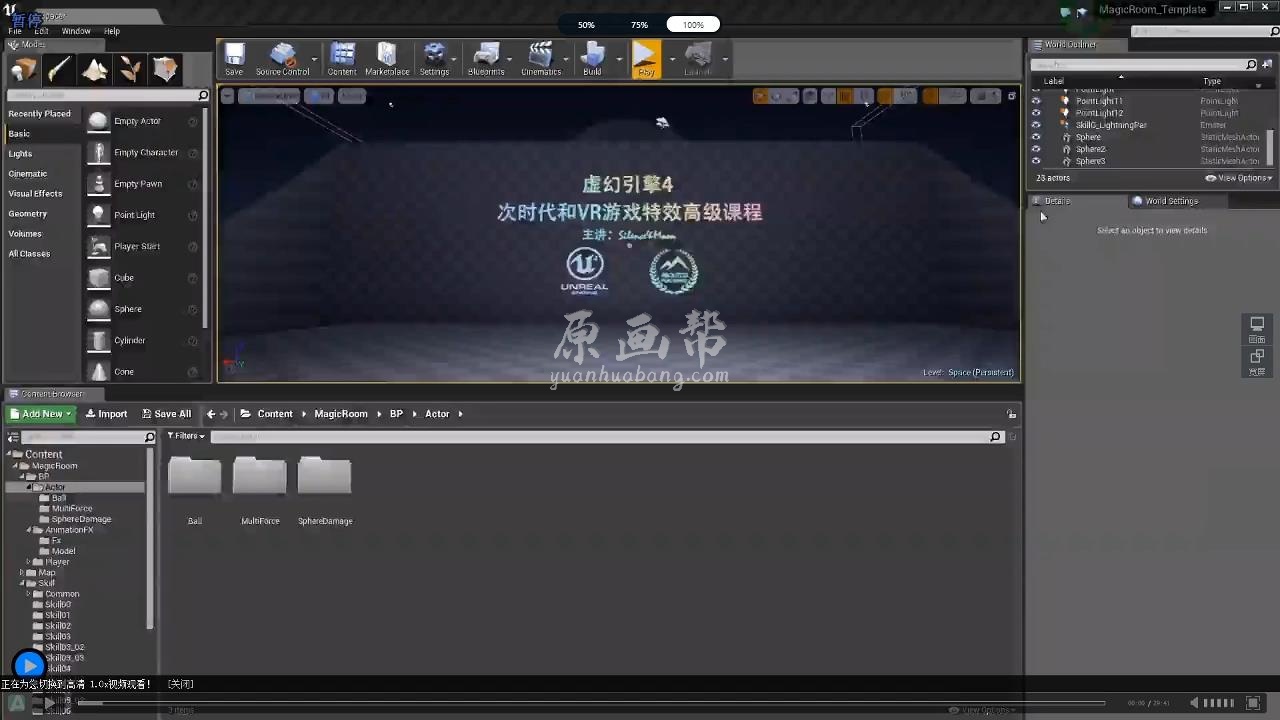Open the Edit menu
1280x720 pixels.
click(x=41, y=31)
